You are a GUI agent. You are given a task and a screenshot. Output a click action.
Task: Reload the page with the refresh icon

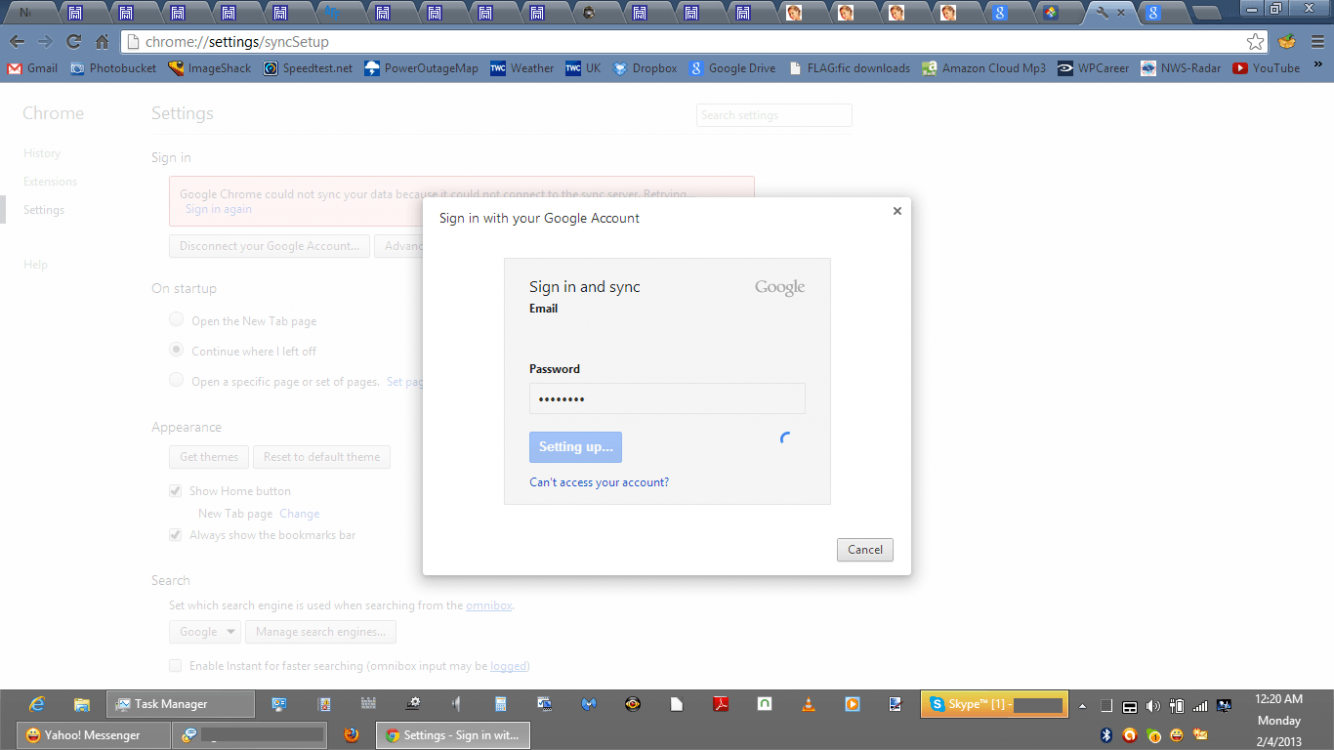coord(74,42)
